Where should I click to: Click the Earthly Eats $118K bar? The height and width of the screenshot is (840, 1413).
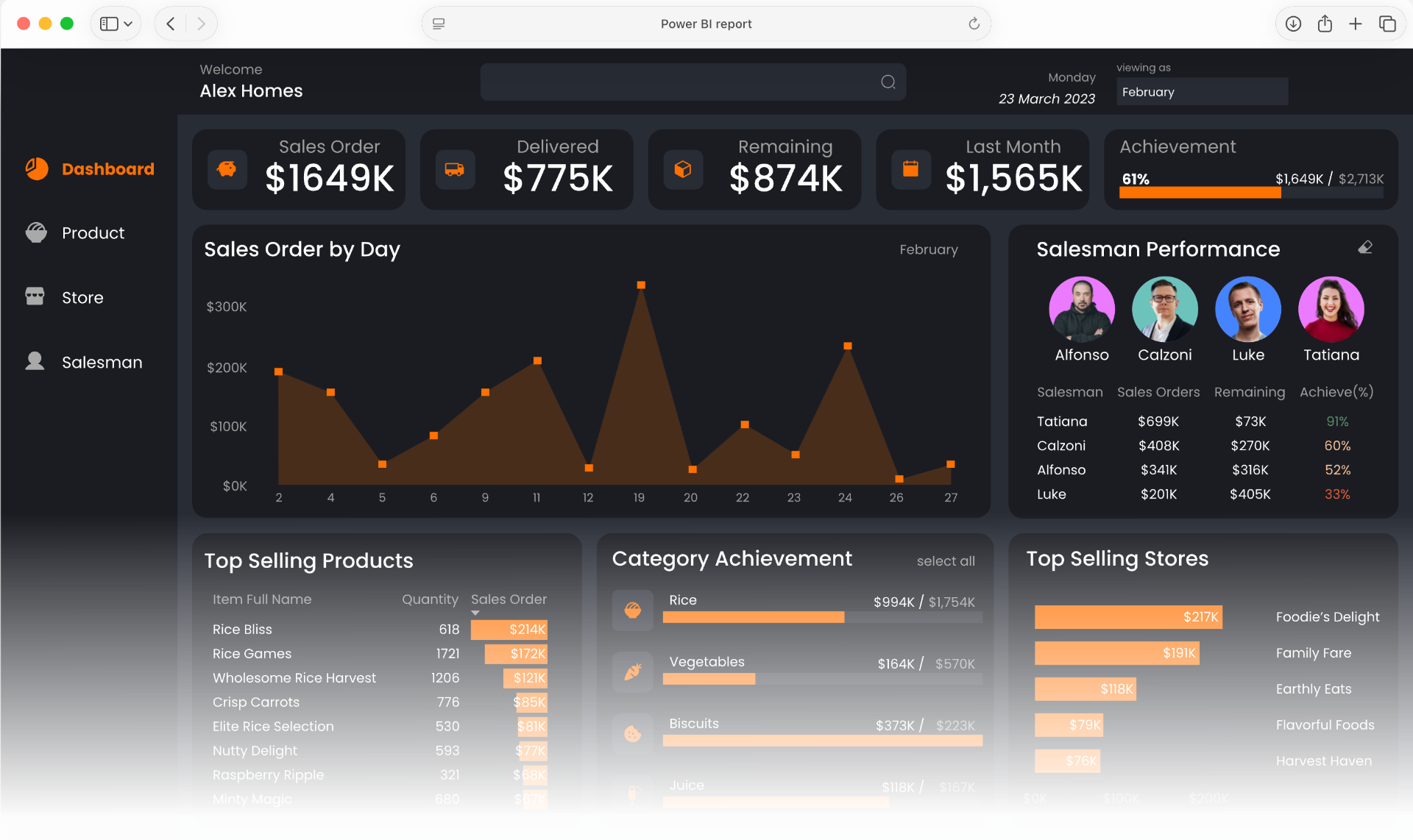[1086, 689]
